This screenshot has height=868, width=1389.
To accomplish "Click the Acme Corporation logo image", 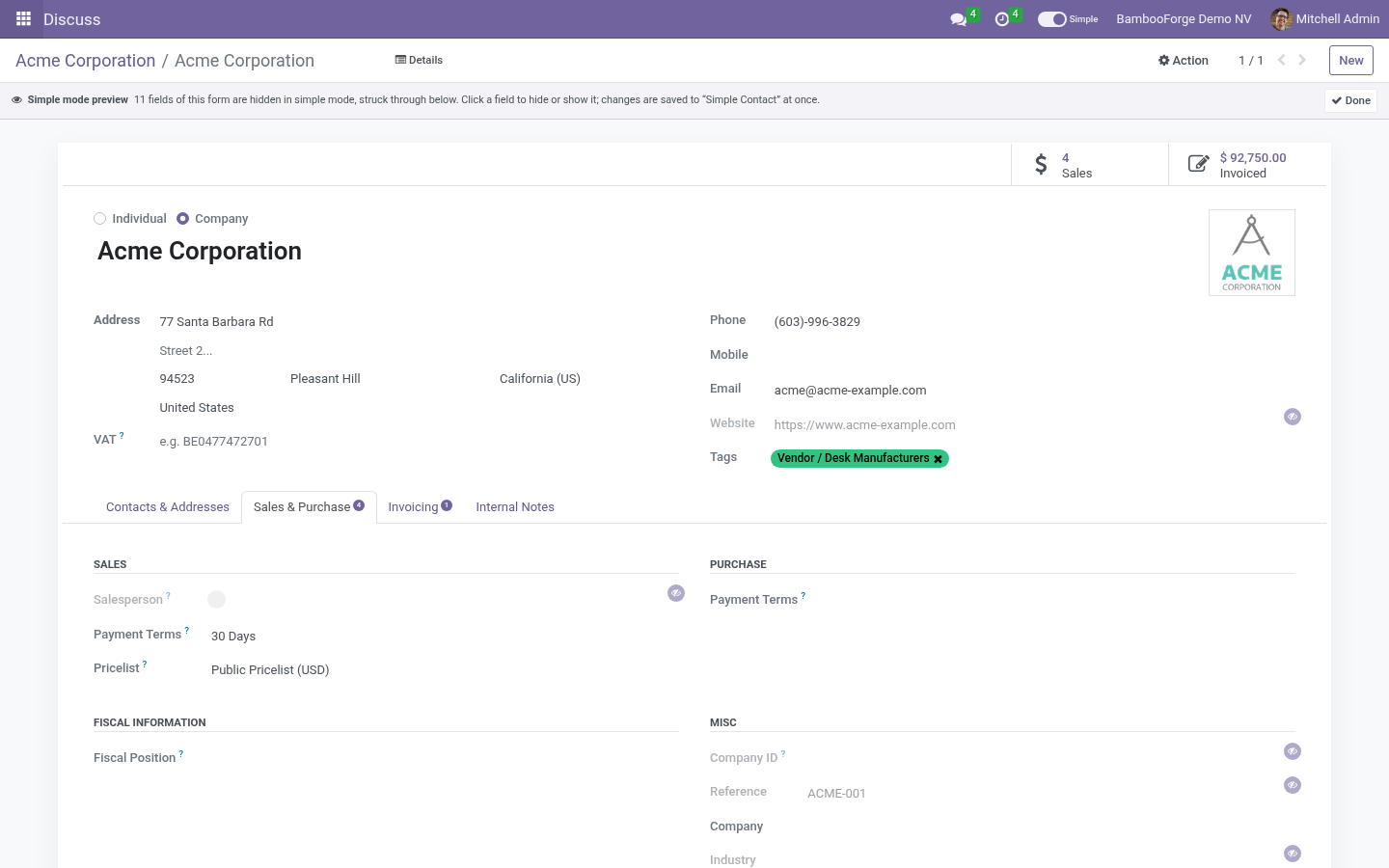I will coord(1252,253).
